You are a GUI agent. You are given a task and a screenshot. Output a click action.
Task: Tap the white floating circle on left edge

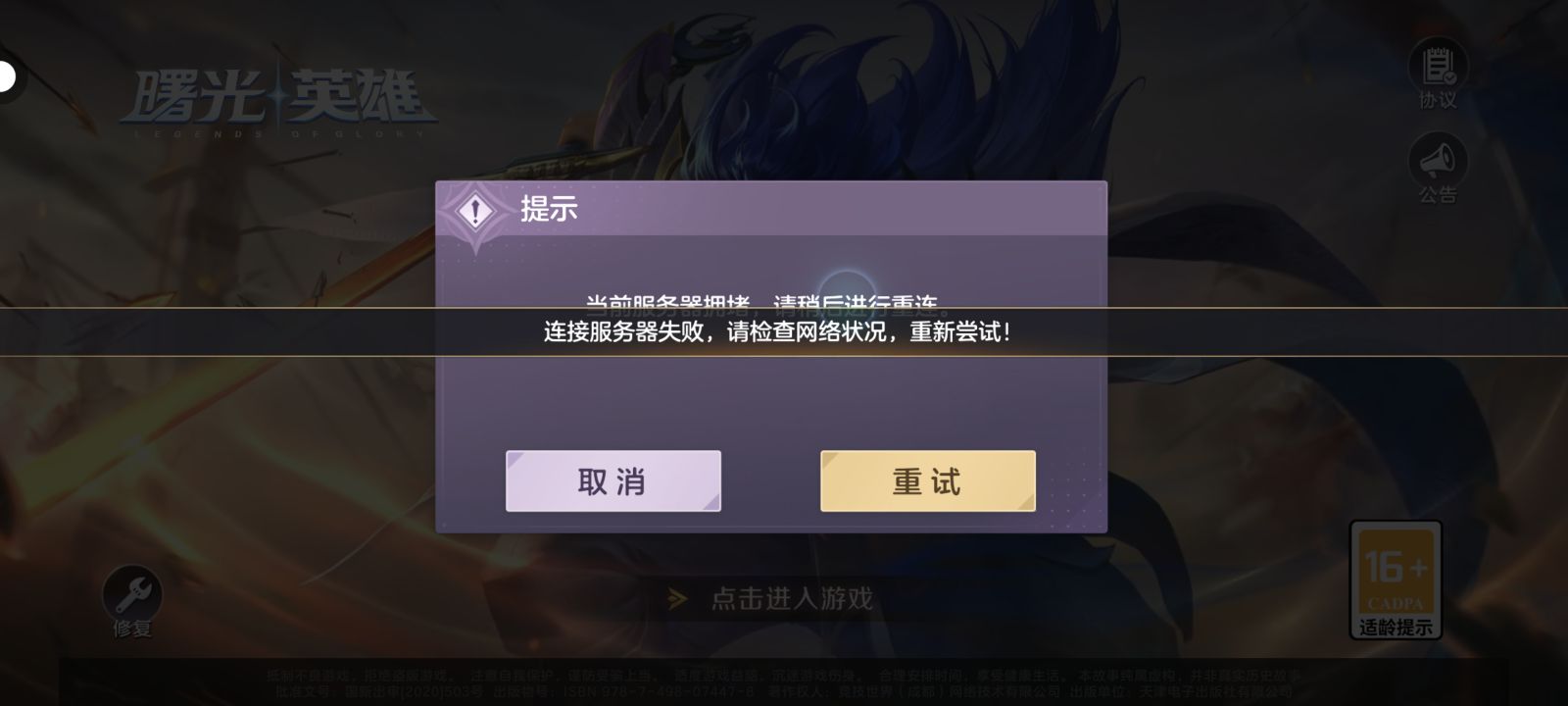pos(8,76)
